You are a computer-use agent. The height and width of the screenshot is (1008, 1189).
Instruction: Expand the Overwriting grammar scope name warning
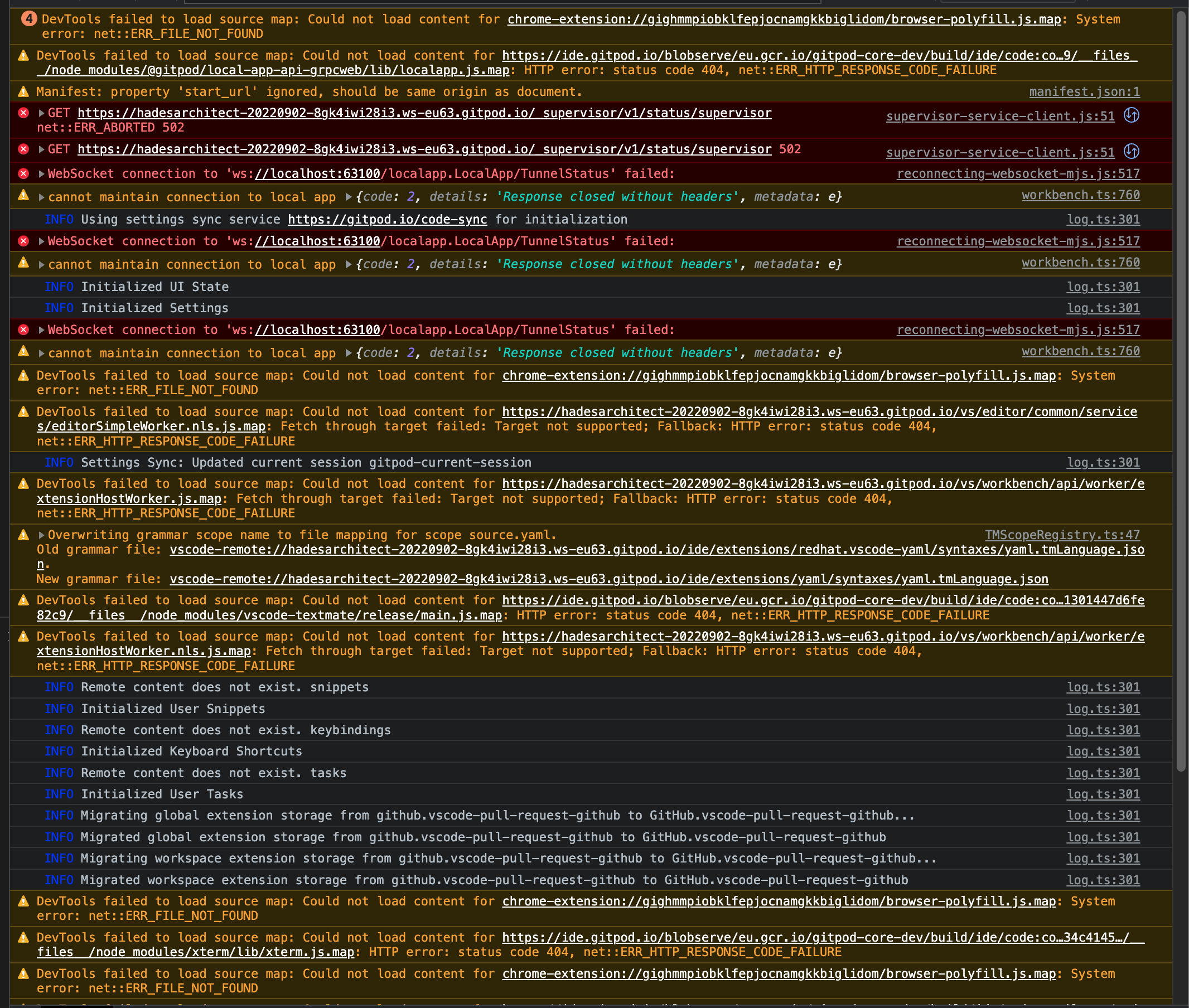click(41, 535)
